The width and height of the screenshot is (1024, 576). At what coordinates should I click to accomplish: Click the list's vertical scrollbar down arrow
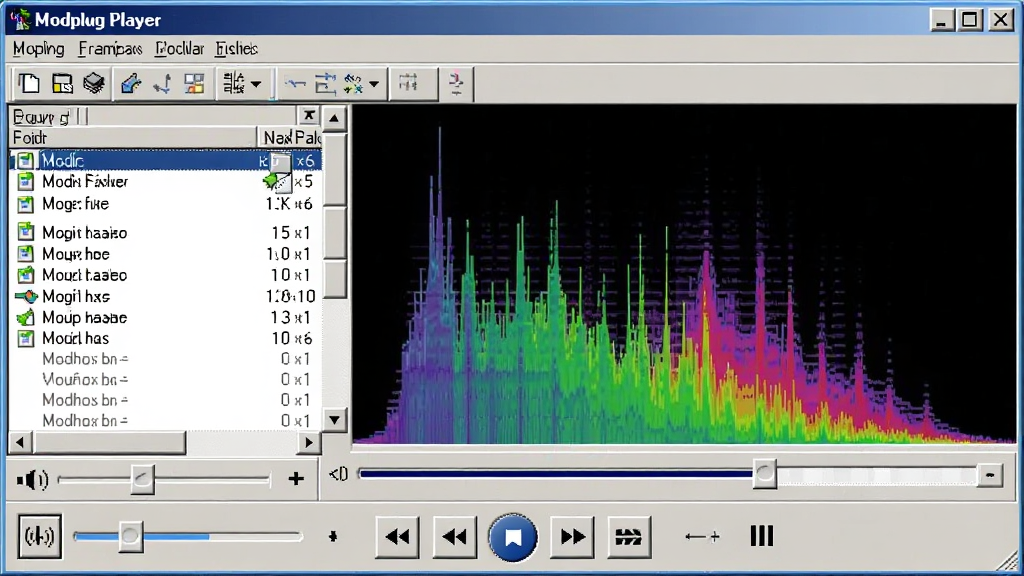[334, 419]
